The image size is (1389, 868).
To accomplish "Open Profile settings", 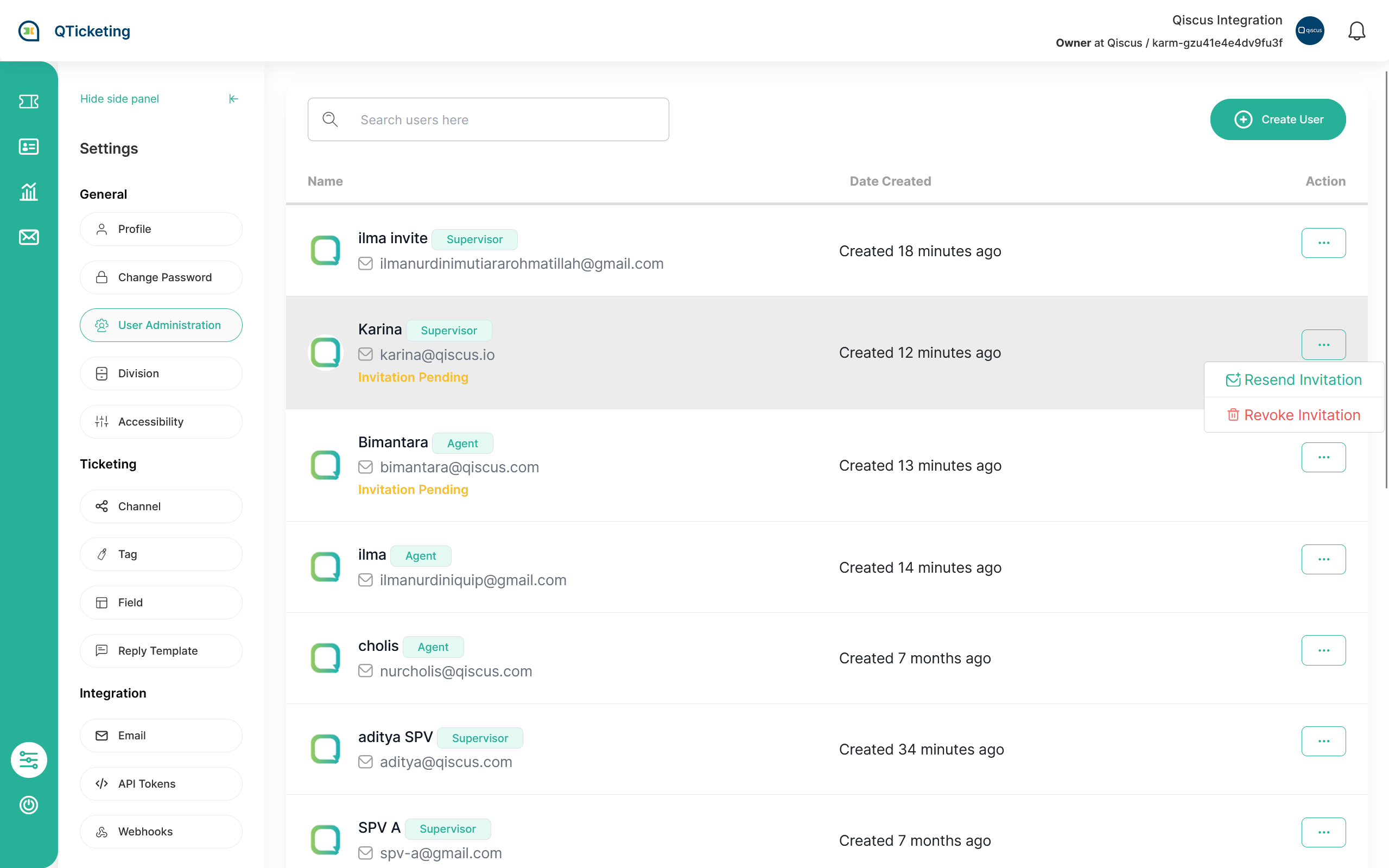I will click(x=161, y=229).
